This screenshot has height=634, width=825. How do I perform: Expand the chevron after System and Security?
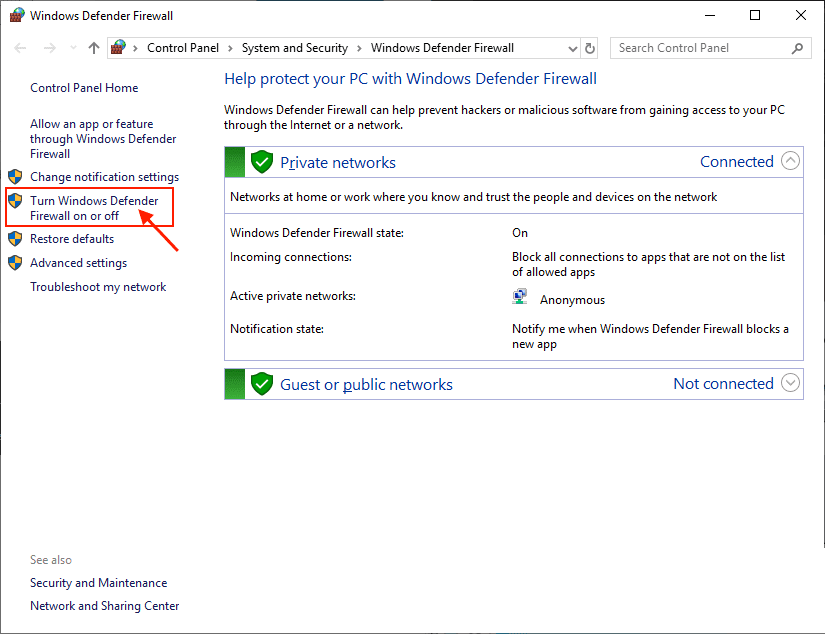359,48
